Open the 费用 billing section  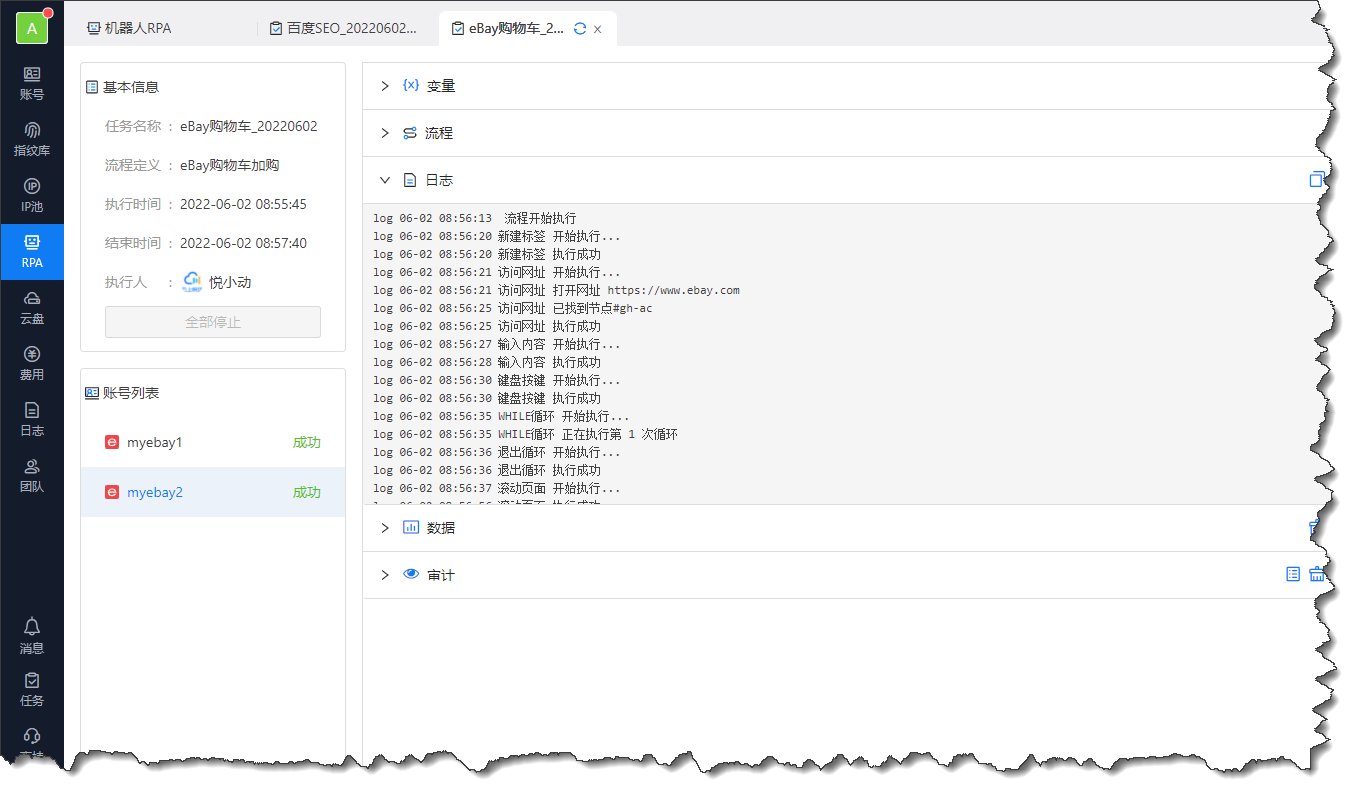point(32,363)
